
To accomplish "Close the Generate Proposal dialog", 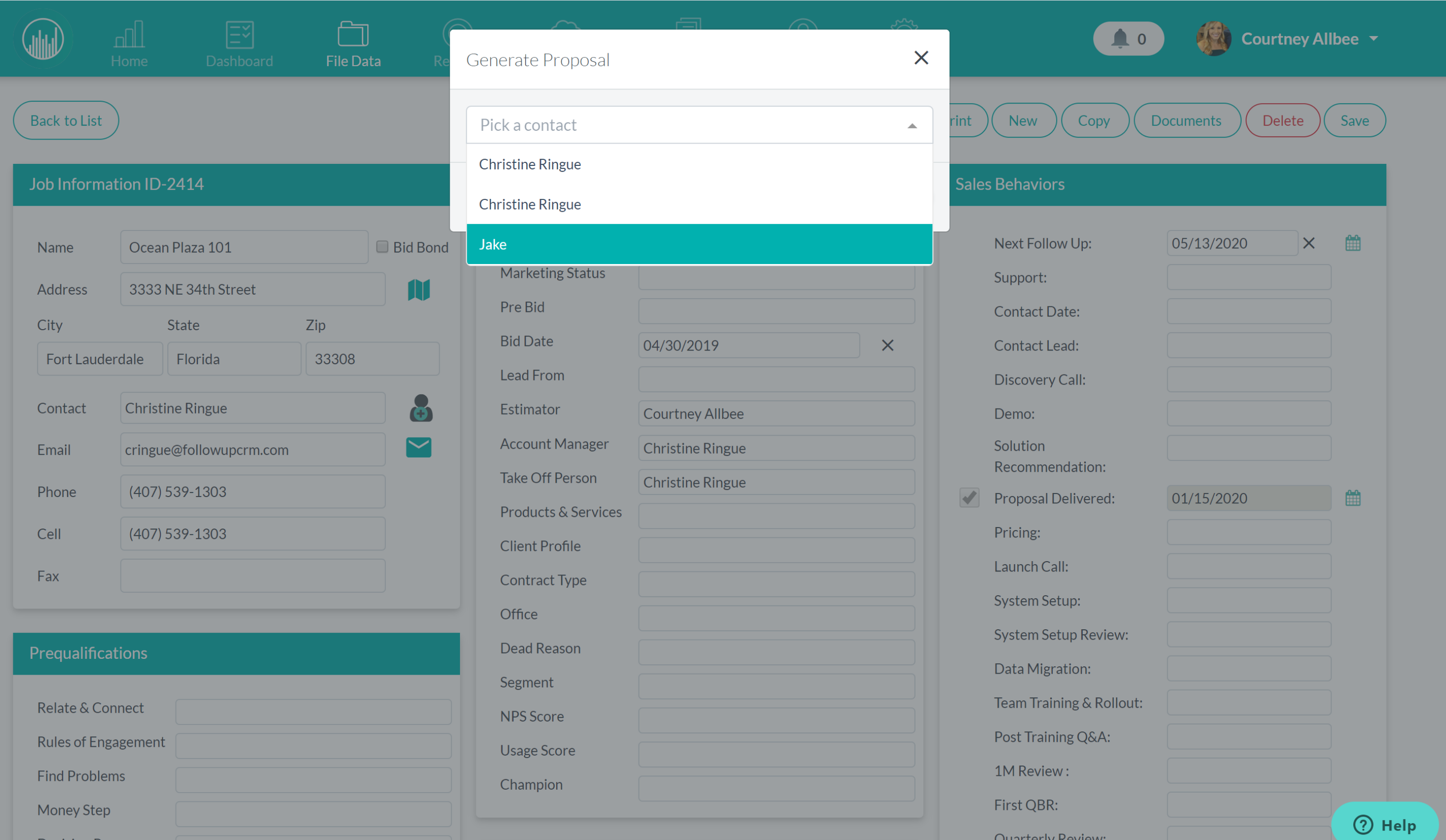I will pos(921,58).
